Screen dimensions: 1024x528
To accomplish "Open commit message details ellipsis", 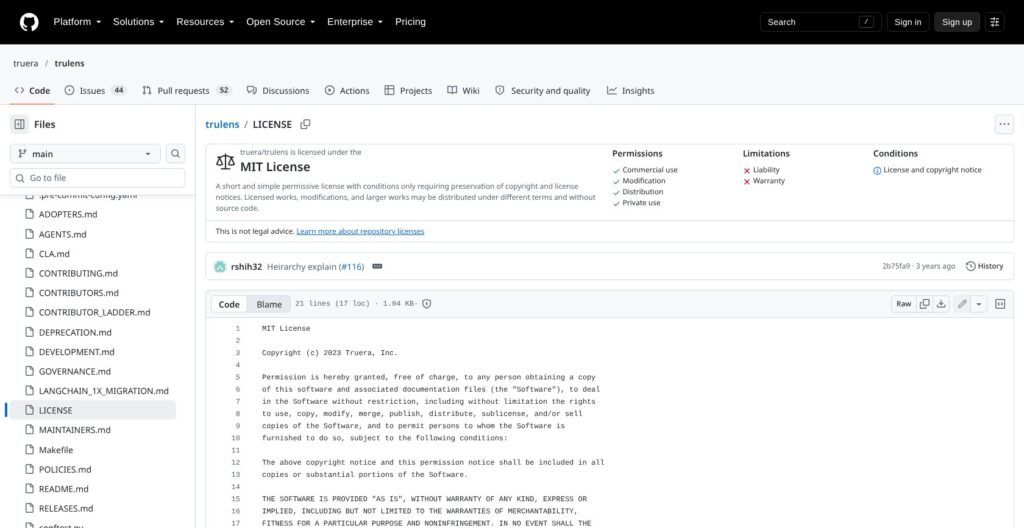I will (x=377, y=267).
